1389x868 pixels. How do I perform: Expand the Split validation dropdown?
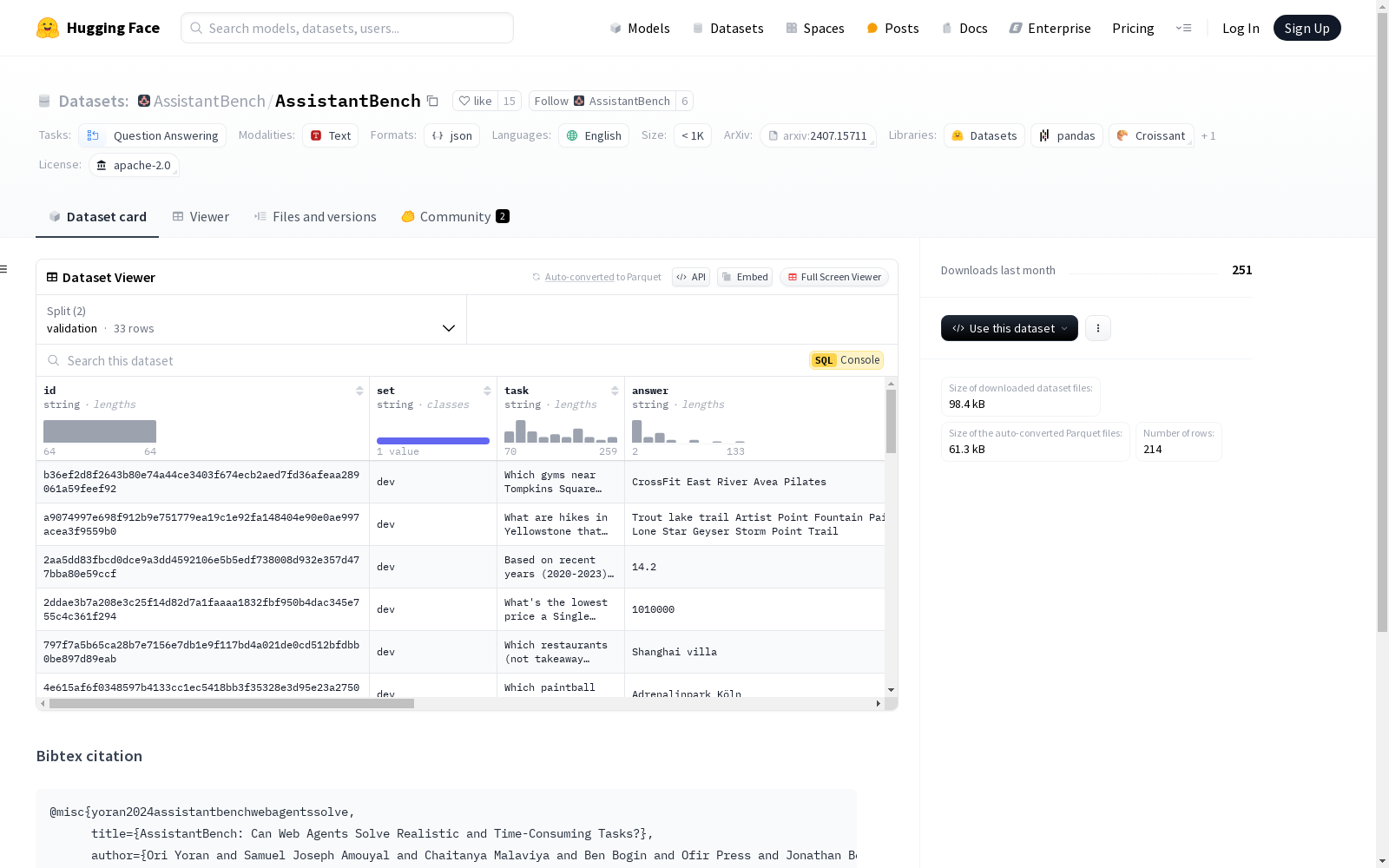pos(251,319)
